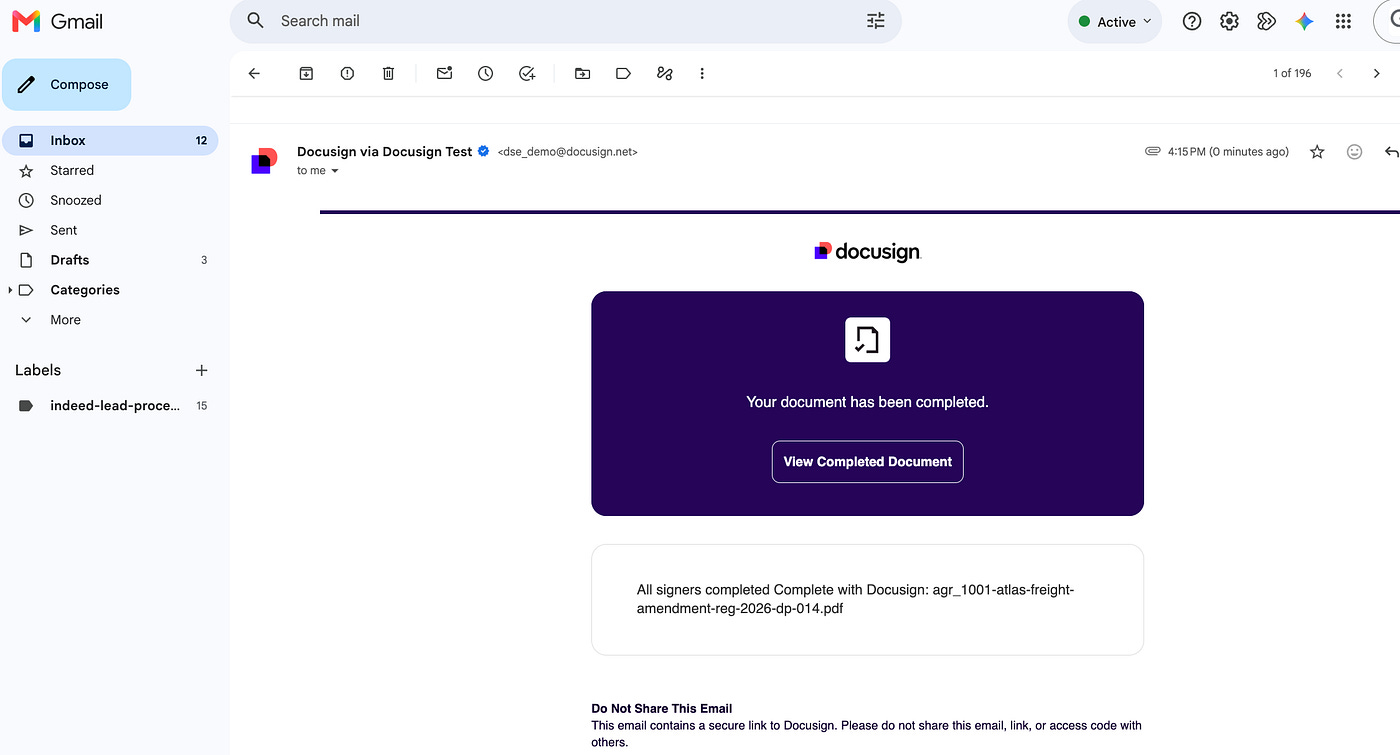
Task: Click the paperclip attachment icon
Action: pyautogui.click(x=1153, y=152)
